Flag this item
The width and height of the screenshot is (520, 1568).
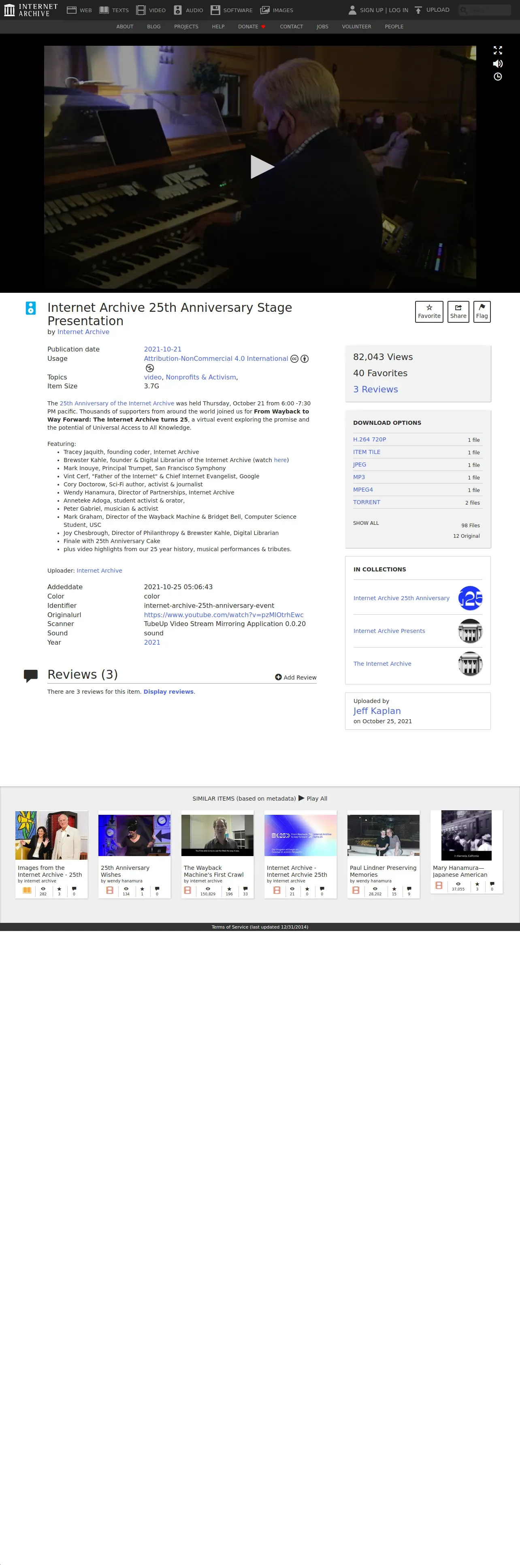(x=482, y=312)
